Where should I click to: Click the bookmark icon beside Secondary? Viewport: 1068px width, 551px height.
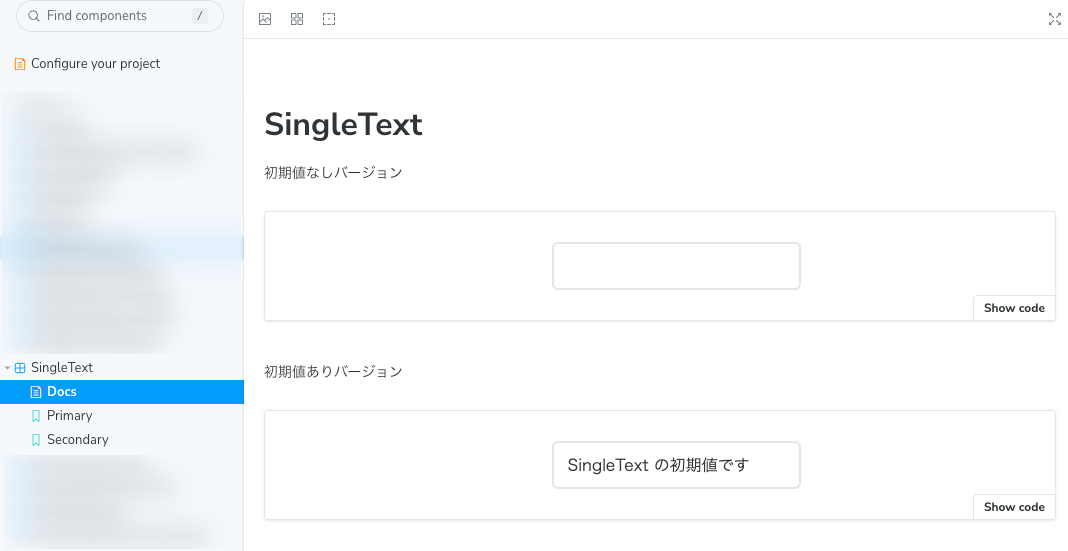pyautogui.click(x=36, y=440)
